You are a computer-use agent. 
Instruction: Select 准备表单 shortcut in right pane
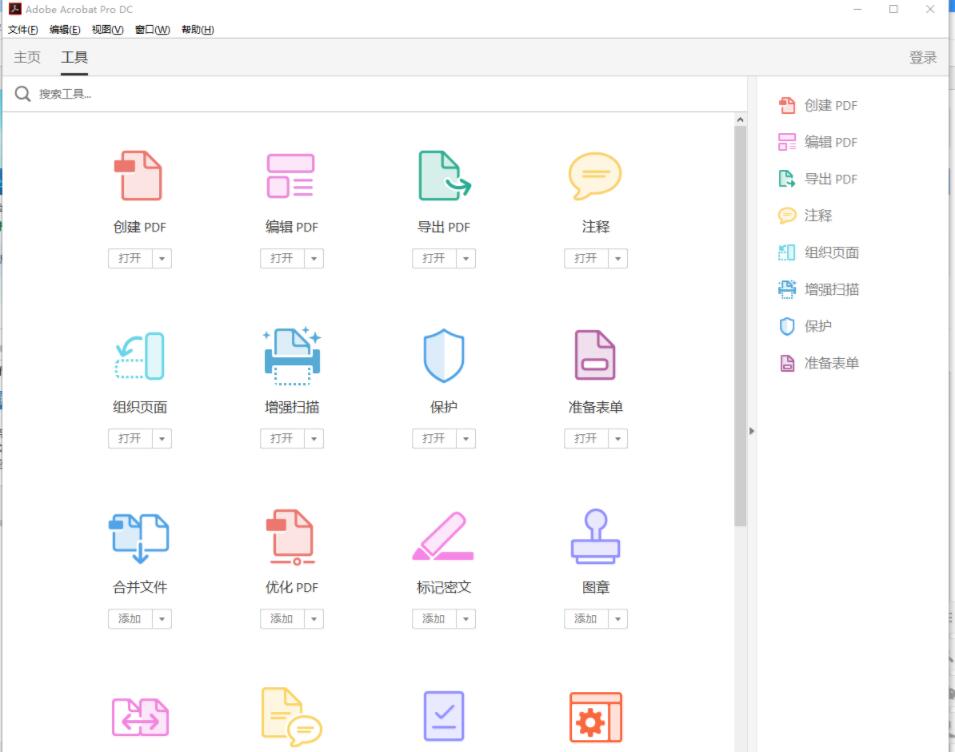pyautogui.click(x=819, y=363)
